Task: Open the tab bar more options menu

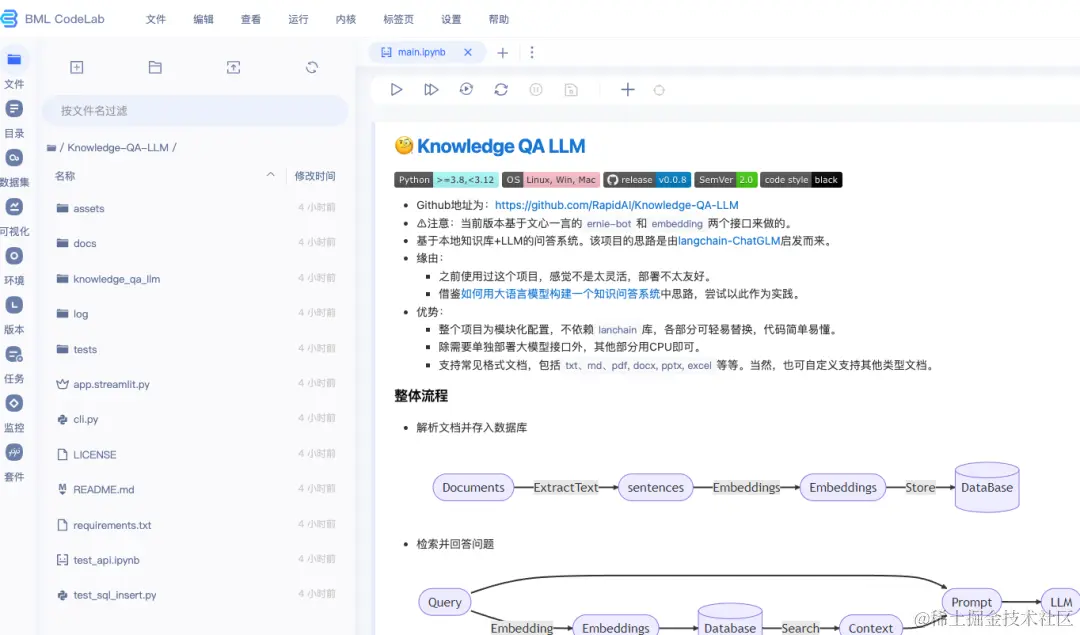Action: tap(532, 52)
